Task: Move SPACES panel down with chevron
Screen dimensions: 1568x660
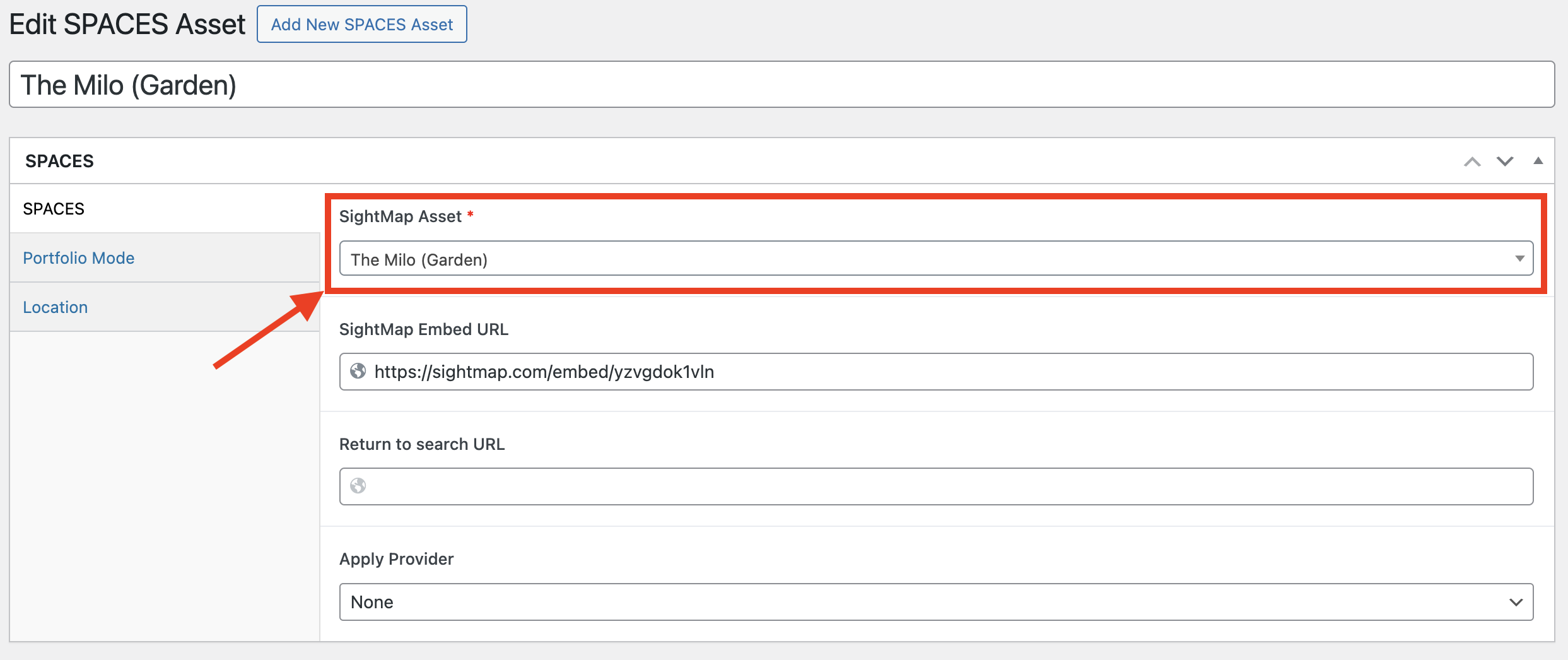Action: click(x=1505, y=162)
